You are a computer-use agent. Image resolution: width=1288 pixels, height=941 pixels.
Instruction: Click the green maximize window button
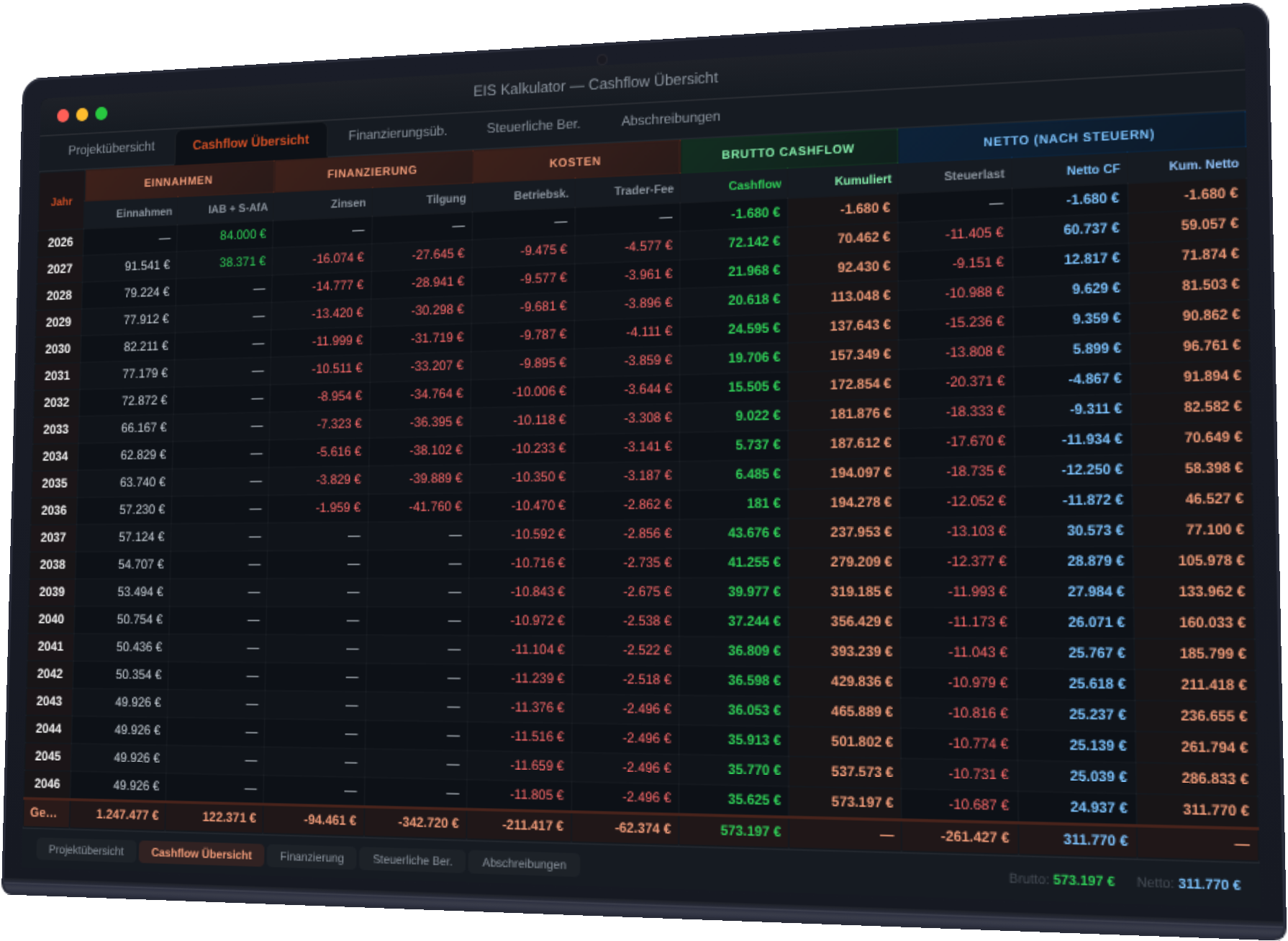101,113
